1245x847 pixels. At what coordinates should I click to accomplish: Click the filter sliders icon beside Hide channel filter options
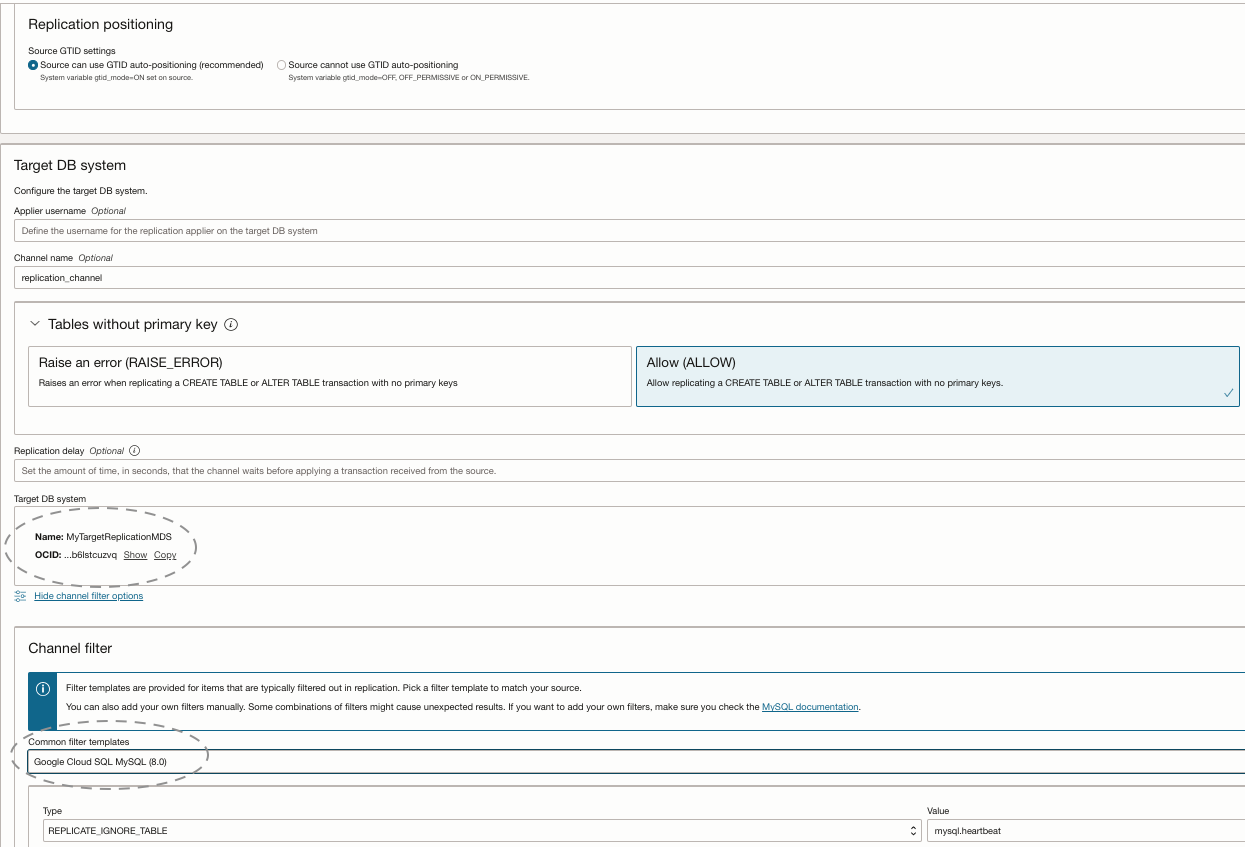tap(21, 596)
